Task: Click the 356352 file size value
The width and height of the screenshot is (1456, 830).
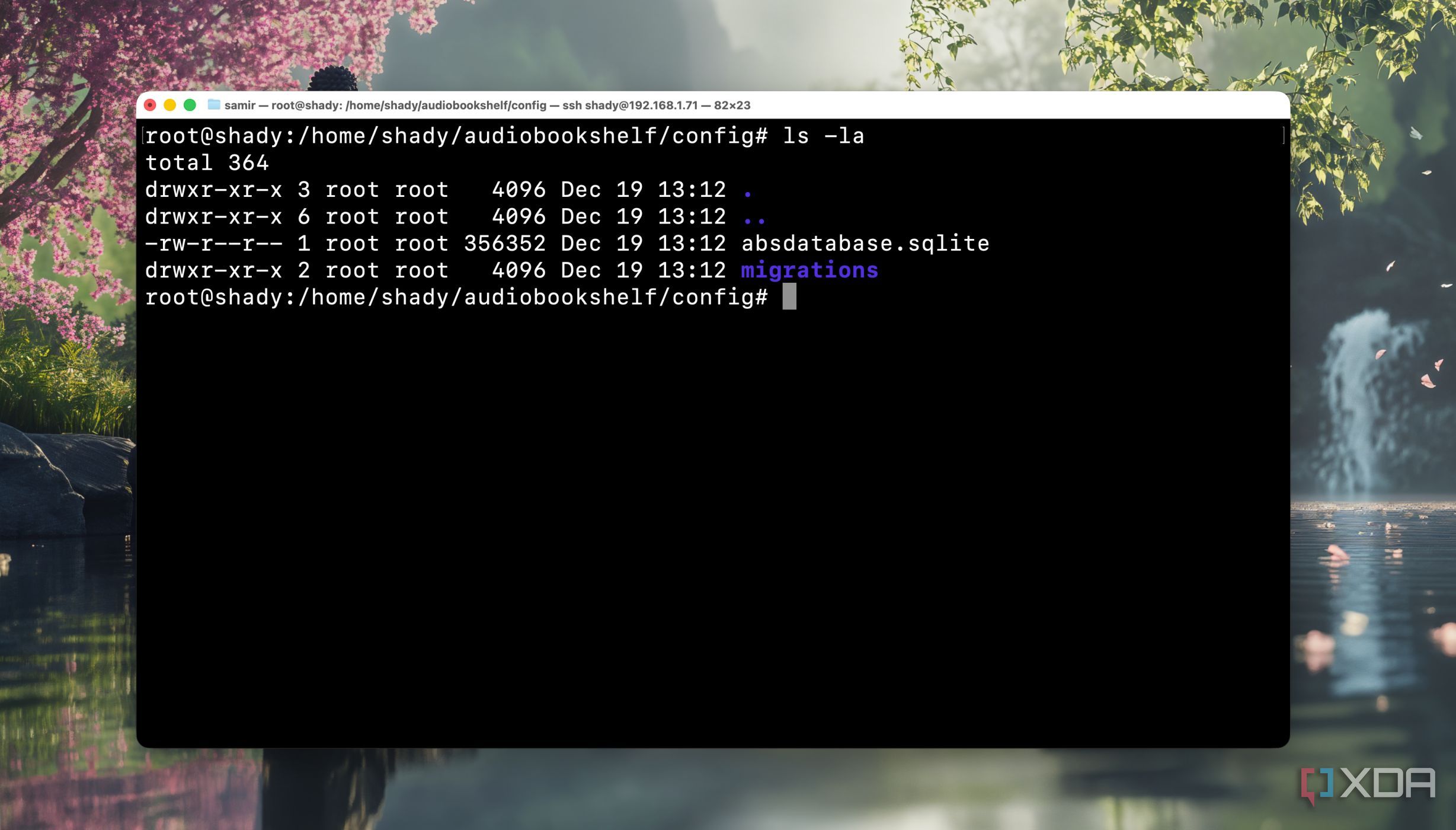Action: pyautogui.click(x=504, y=244)
